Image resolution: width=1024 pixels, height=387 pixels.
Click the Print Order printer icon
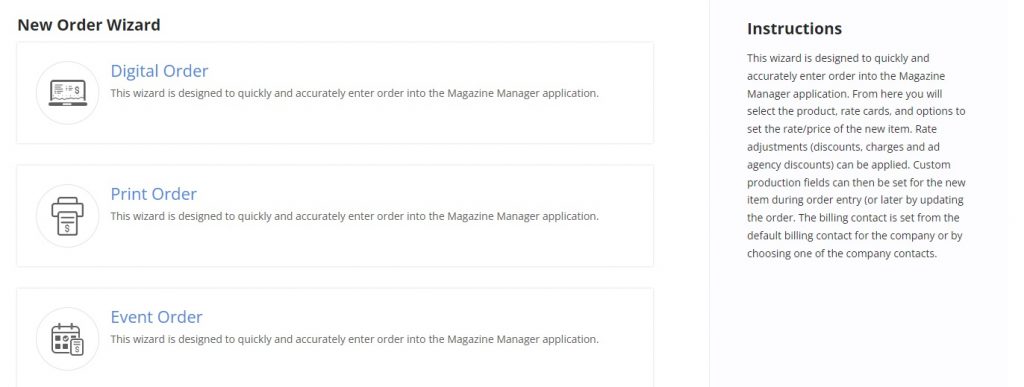(x=67, y=216)
